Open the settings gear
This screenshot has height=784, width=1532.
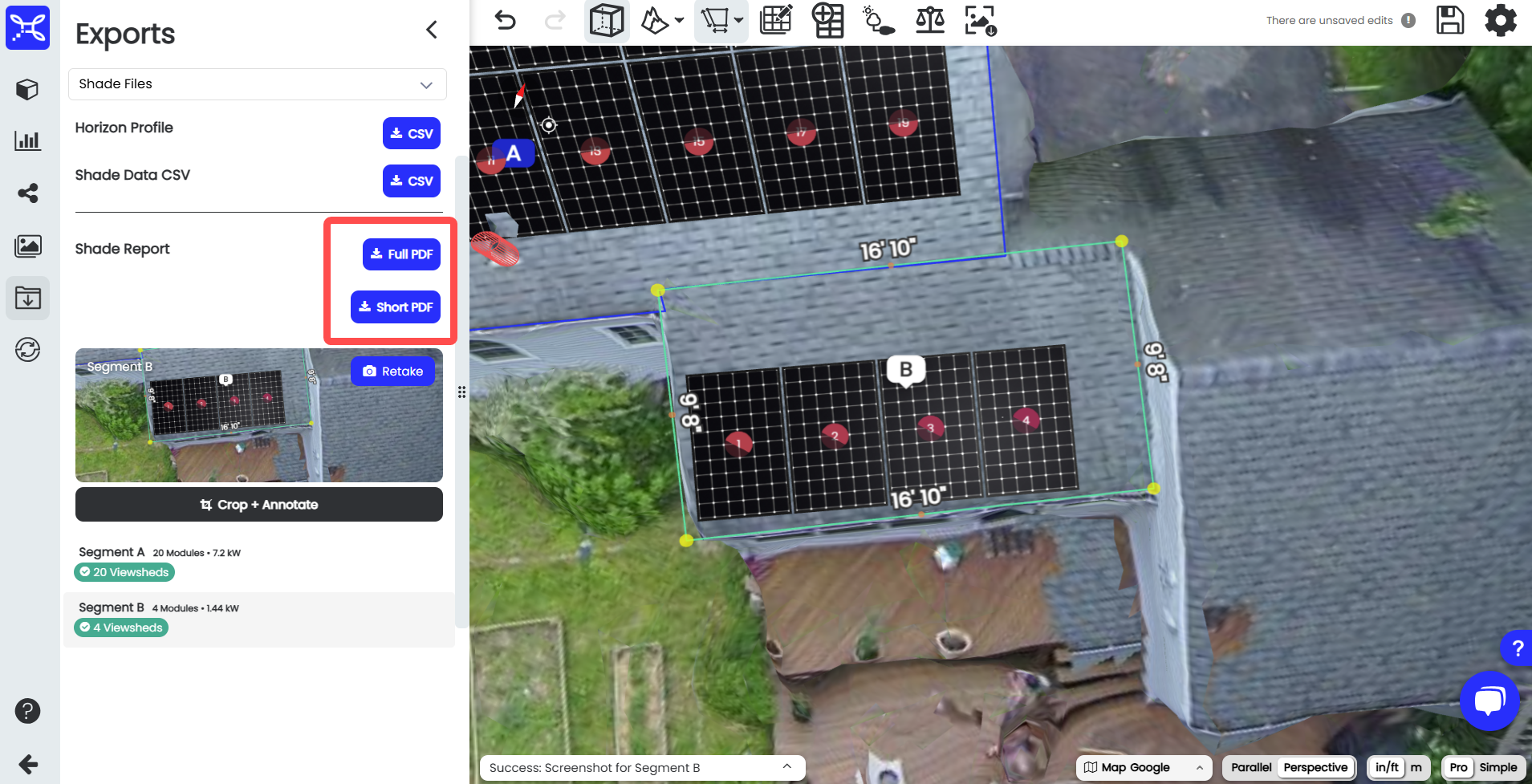coord(1501,20)
